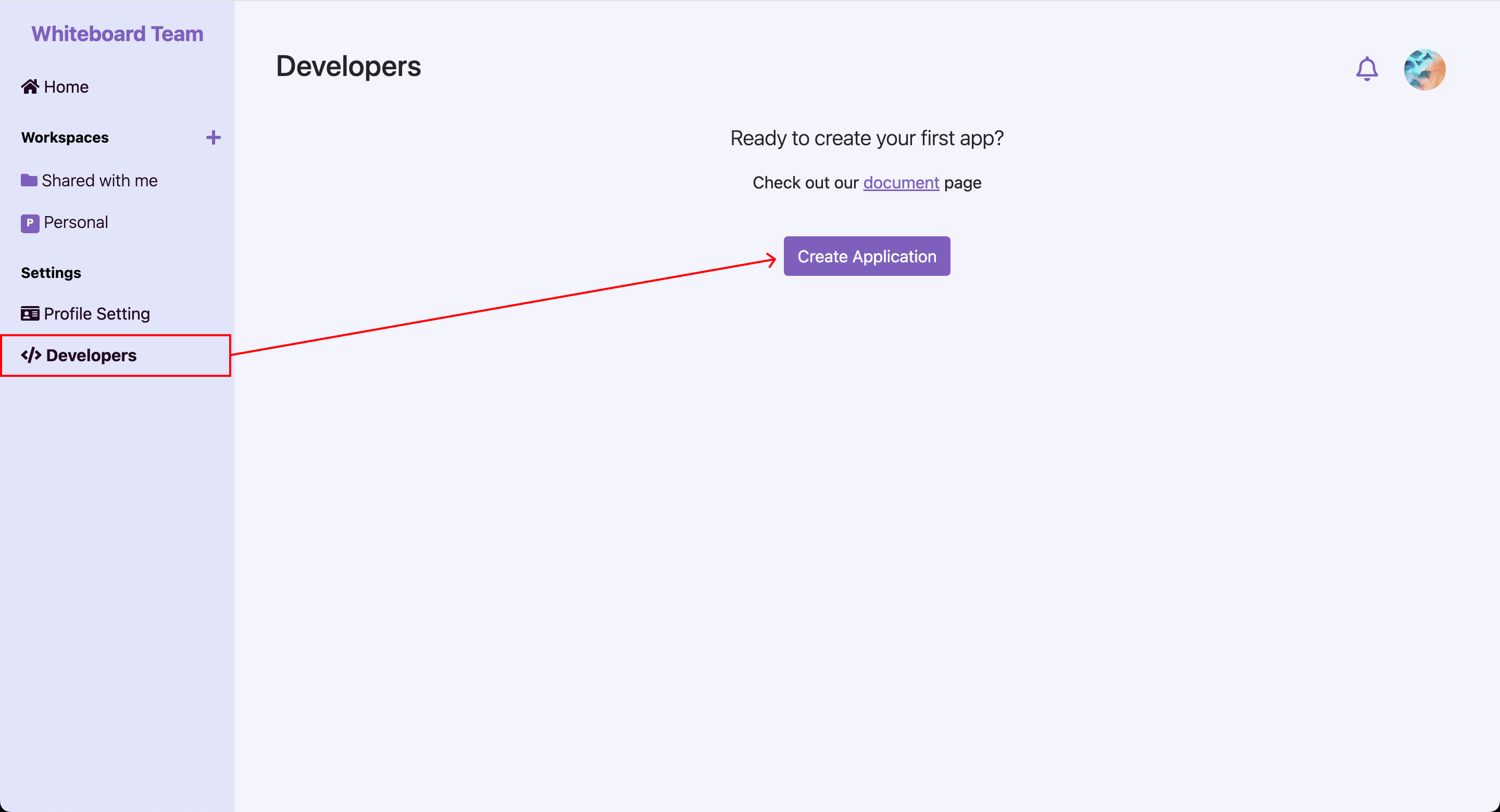Open Profile Setting page

[97, 314]
